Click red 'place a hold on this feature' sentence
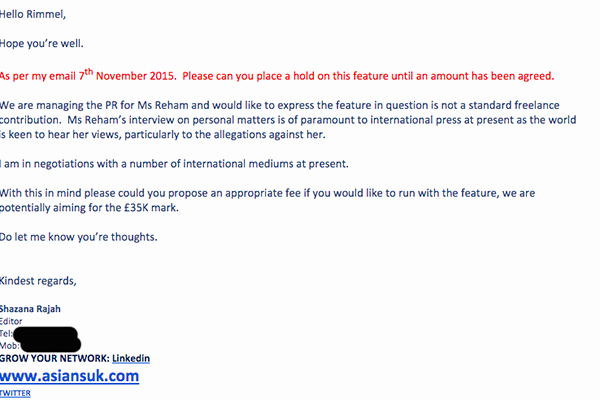This screenshot has width=600, height=400. (x=368, y=76)
